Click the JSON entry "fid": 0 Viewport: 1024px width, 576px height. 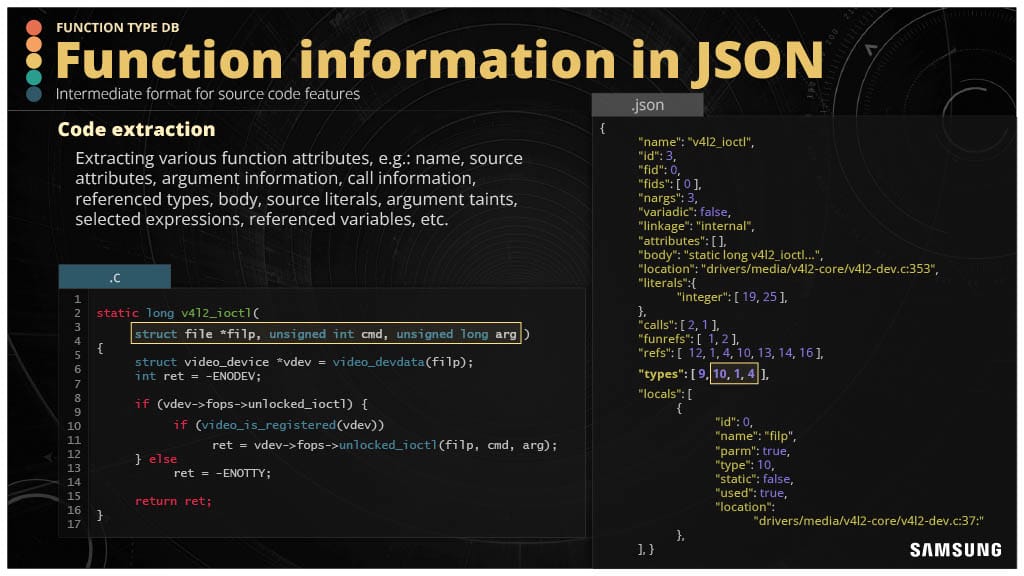tap(658, 170)
